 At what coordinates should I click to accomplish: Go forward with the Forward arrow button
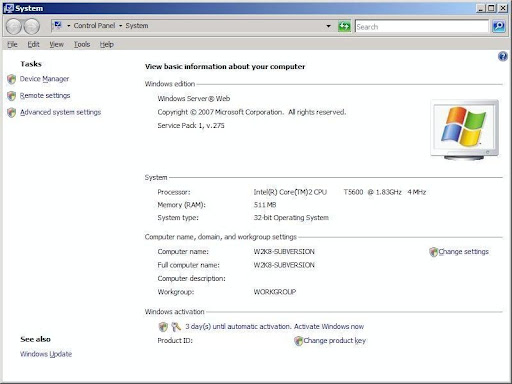(32, 26)
